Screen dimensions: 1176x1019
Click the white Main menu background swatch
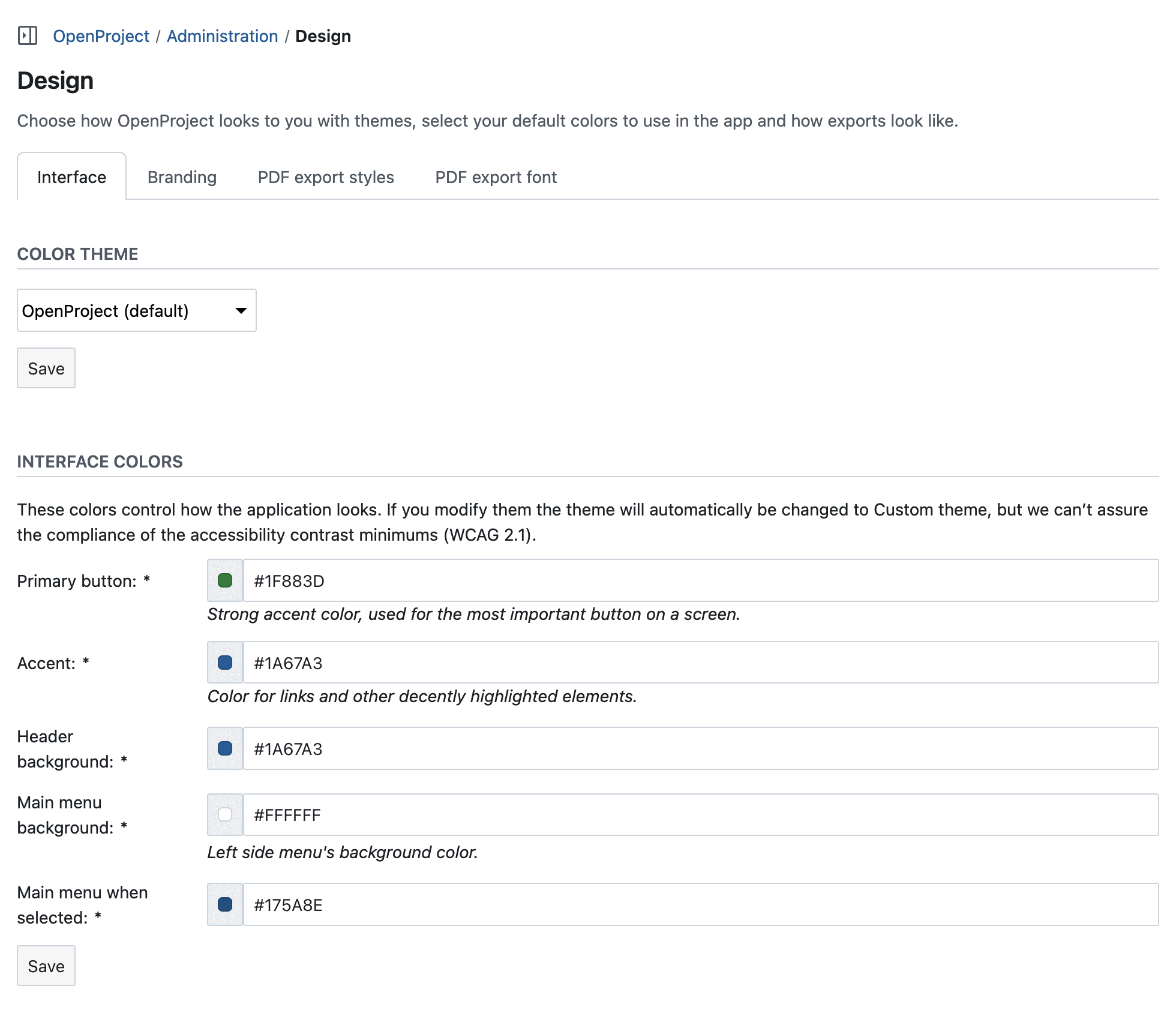click(224, 814)
